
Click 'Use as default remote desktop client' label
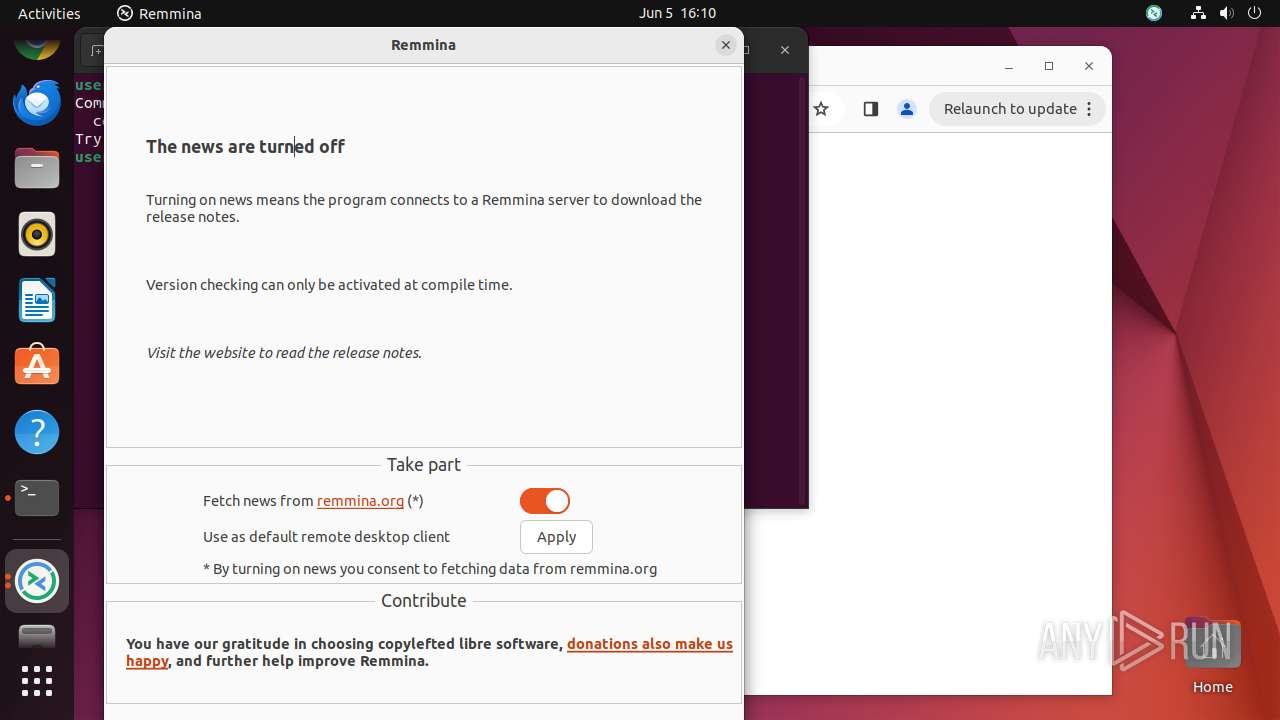(x=326, y=537)
